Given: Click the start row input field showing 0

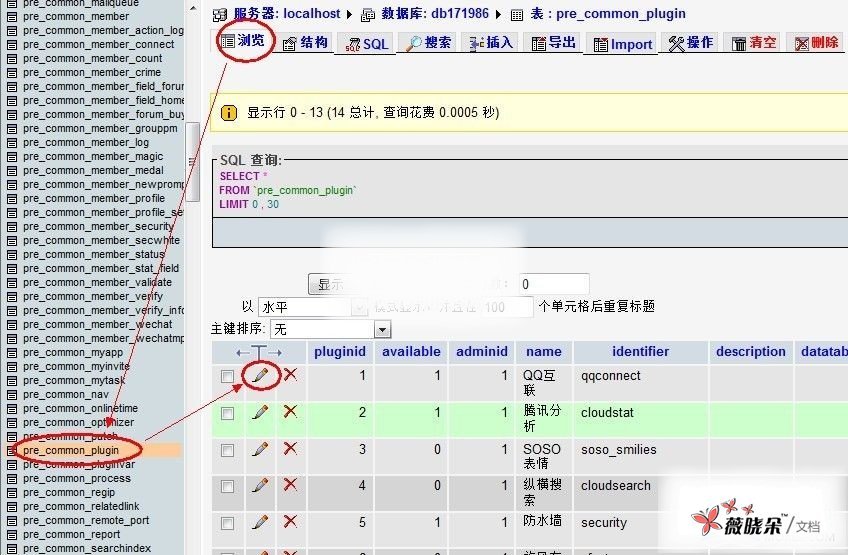Looking at the screenshot, I should [x=553, y=284].
